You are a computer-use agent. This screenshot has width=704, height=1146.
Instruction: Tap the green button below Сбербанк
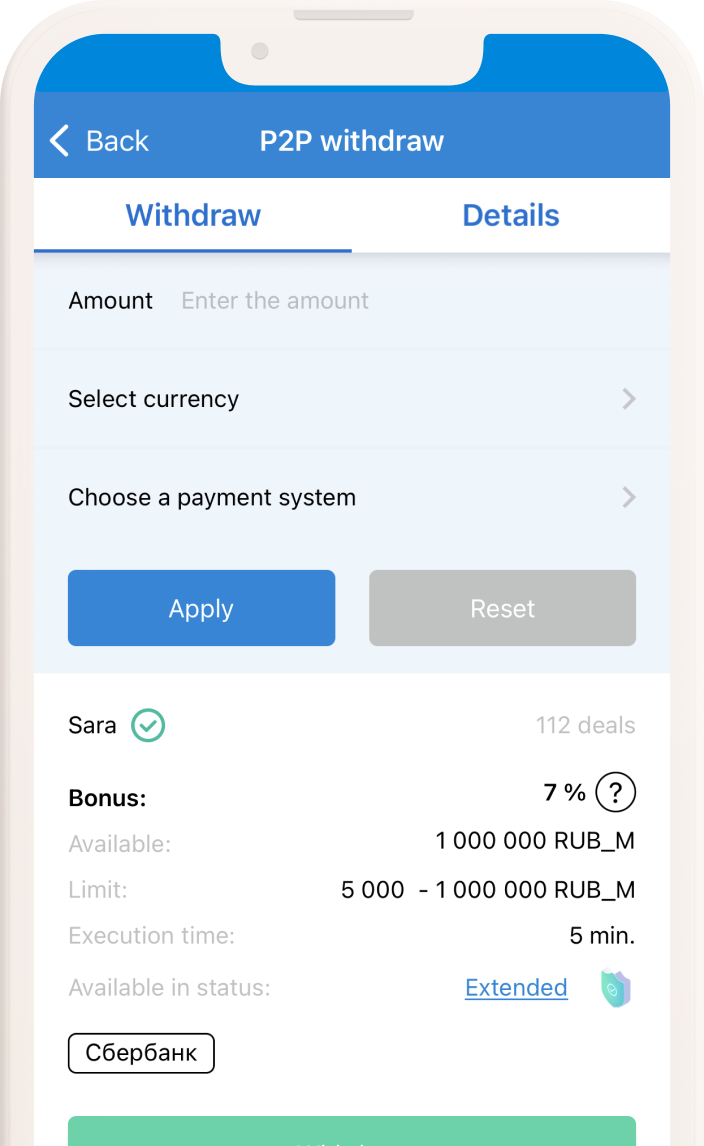(x=352, y=1132)
